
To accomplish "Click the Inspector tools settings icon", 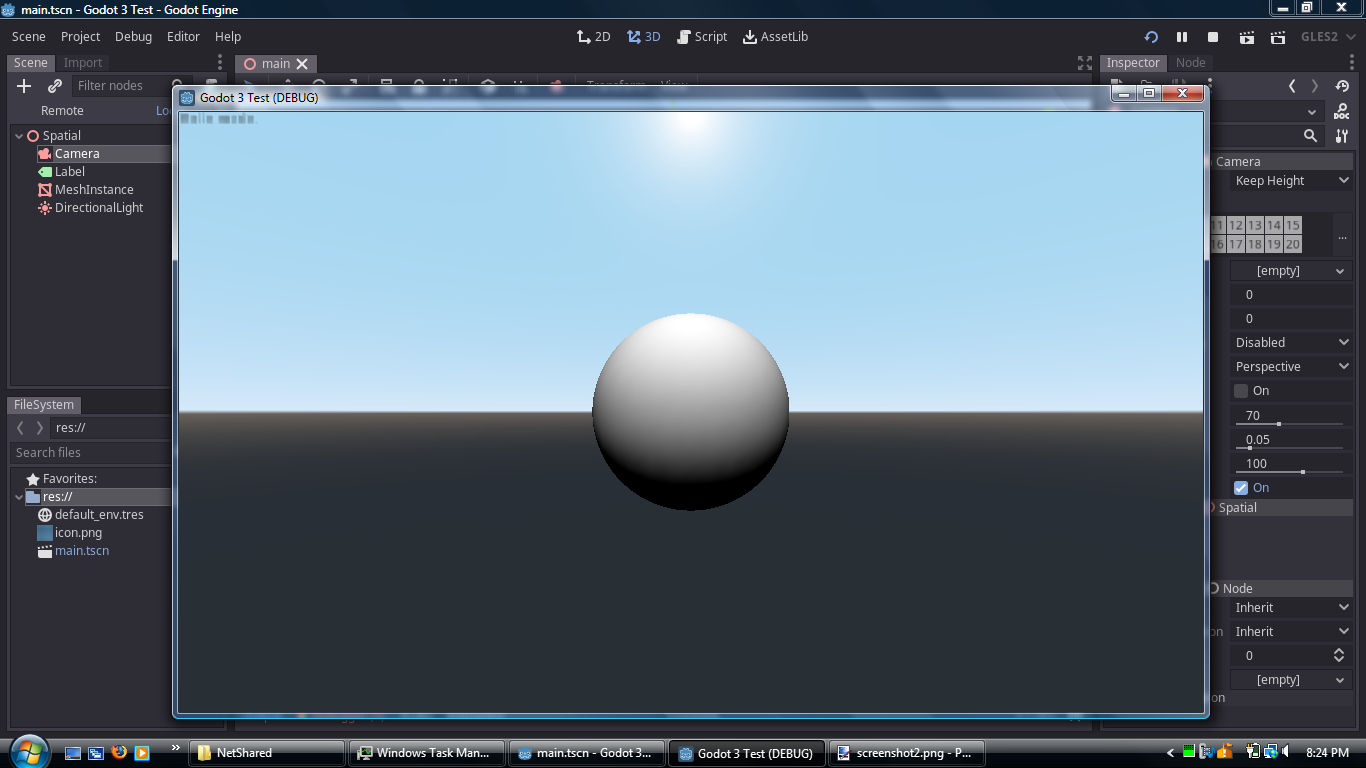I will tap(1342, 136).
